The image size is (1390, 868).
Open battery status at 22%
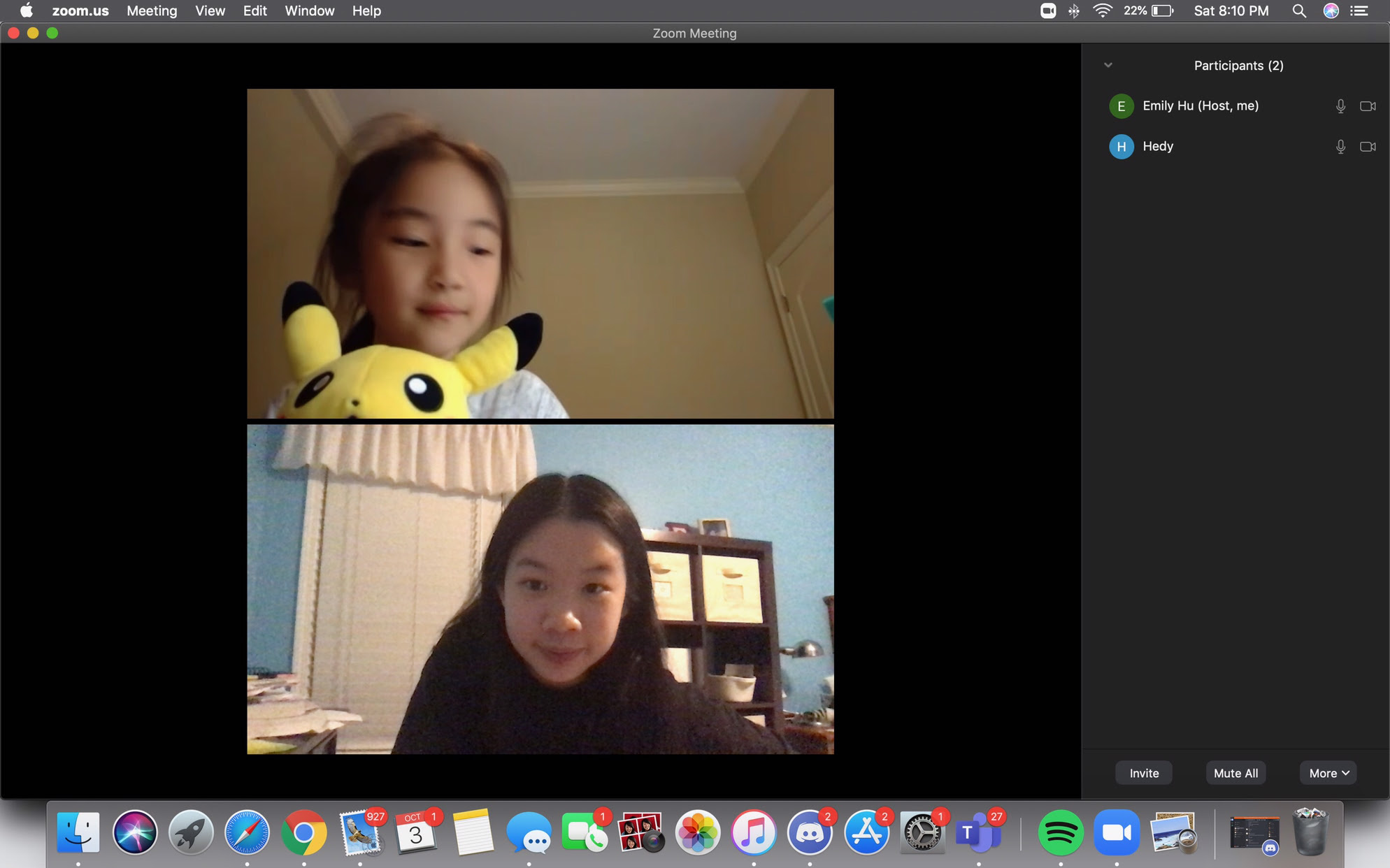tap(1149, 10)
